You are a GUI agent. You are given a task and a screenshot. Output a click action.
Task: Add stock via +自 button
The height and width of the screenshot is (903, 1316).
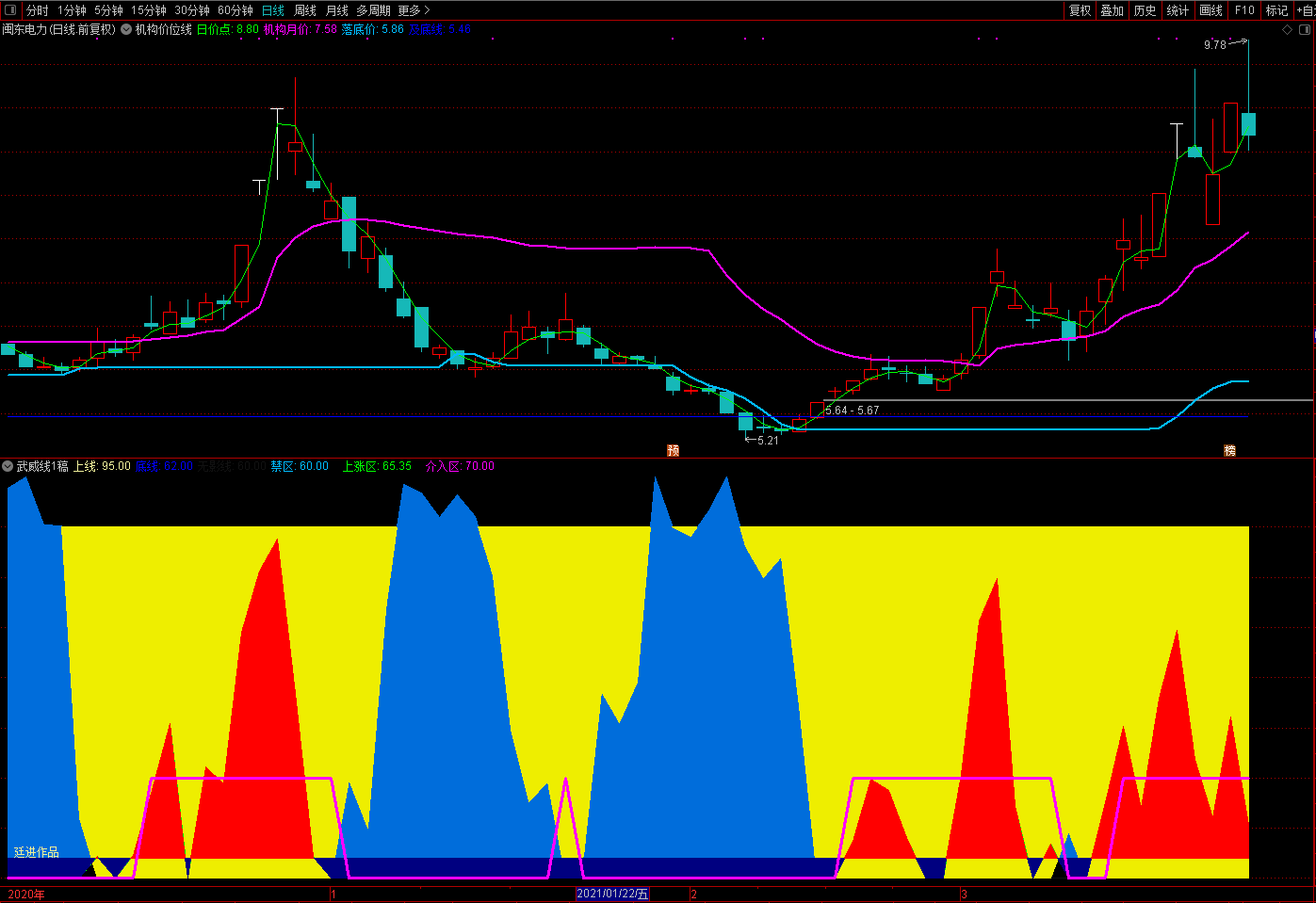[x=1306, y=10]
